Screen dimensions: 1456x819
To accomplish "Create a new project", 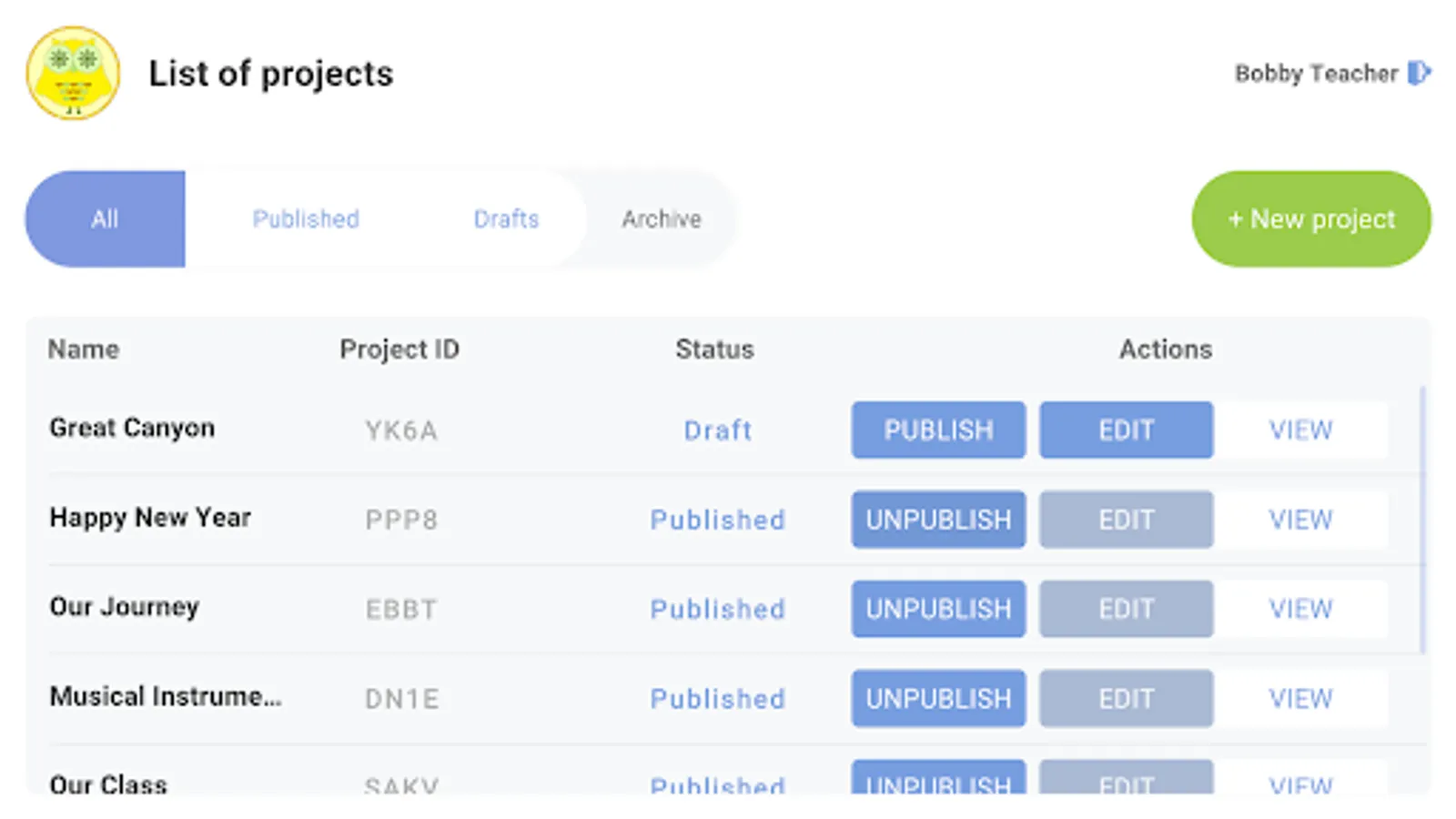I will coord(1310,219).
